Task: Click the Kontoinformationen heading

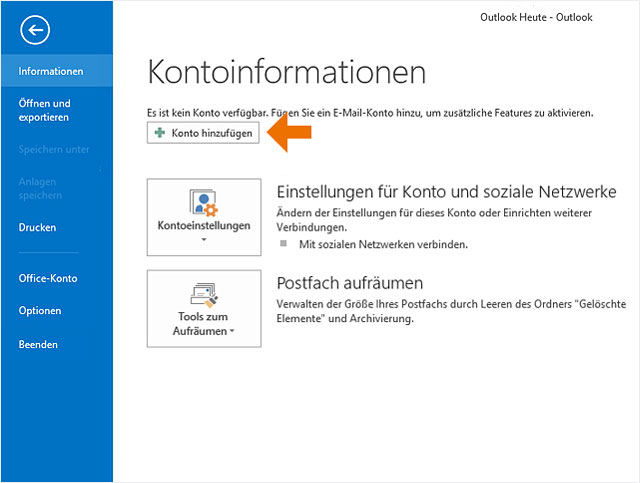Action: [x=287, y=72]
